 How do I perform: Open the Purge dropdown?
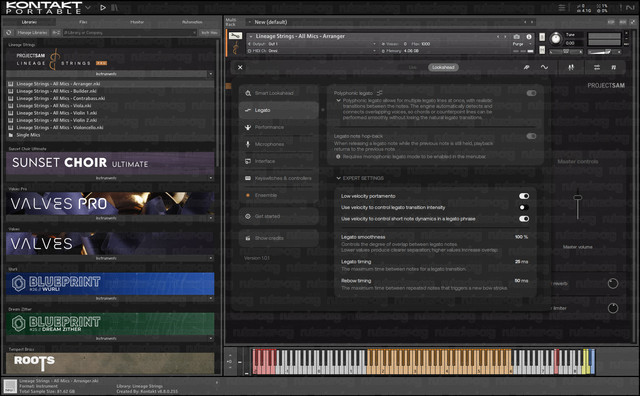point(522,44)
